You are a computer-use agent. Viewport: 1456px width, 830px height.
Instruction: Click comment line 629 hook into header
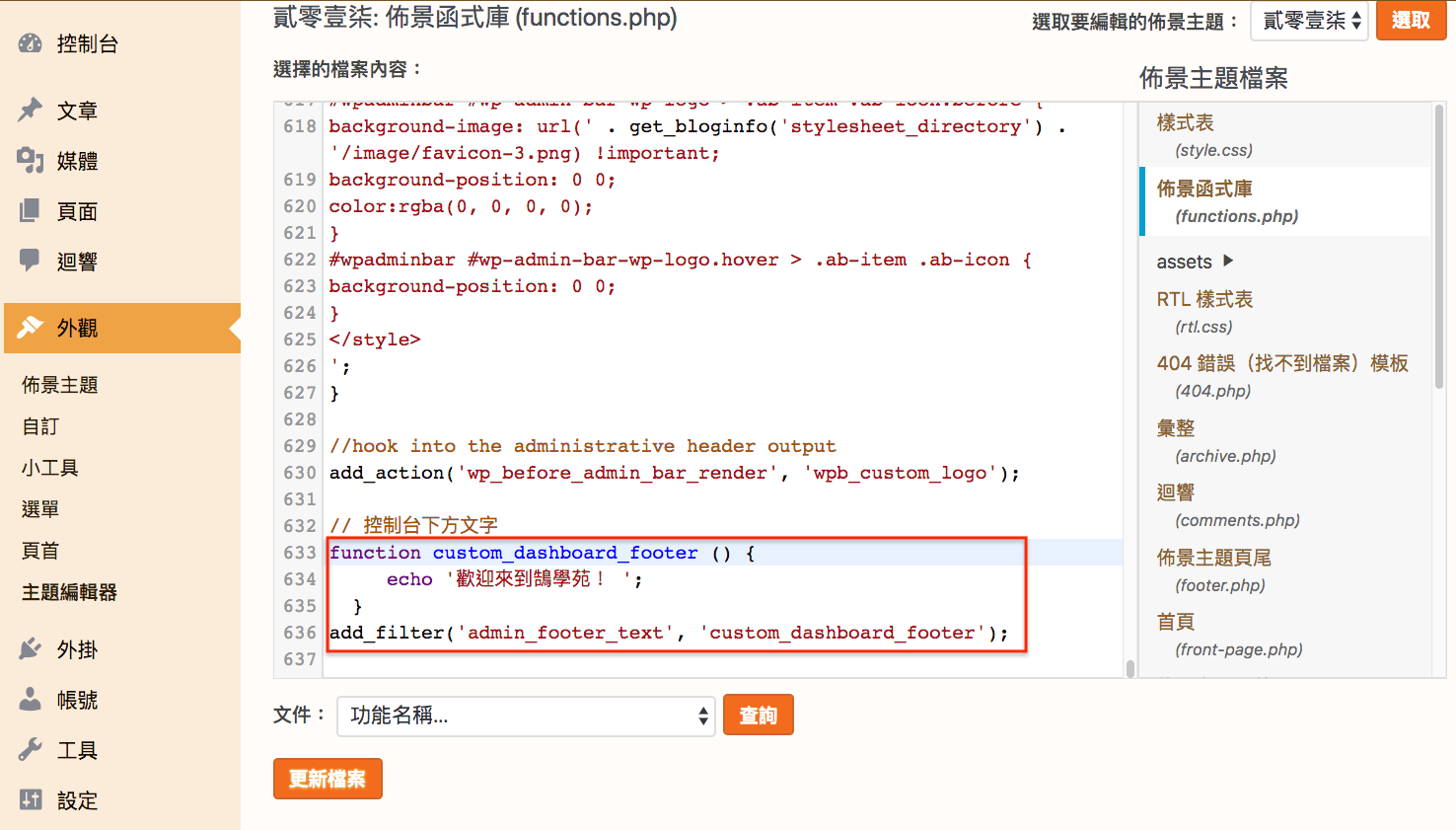pos(582,446)
